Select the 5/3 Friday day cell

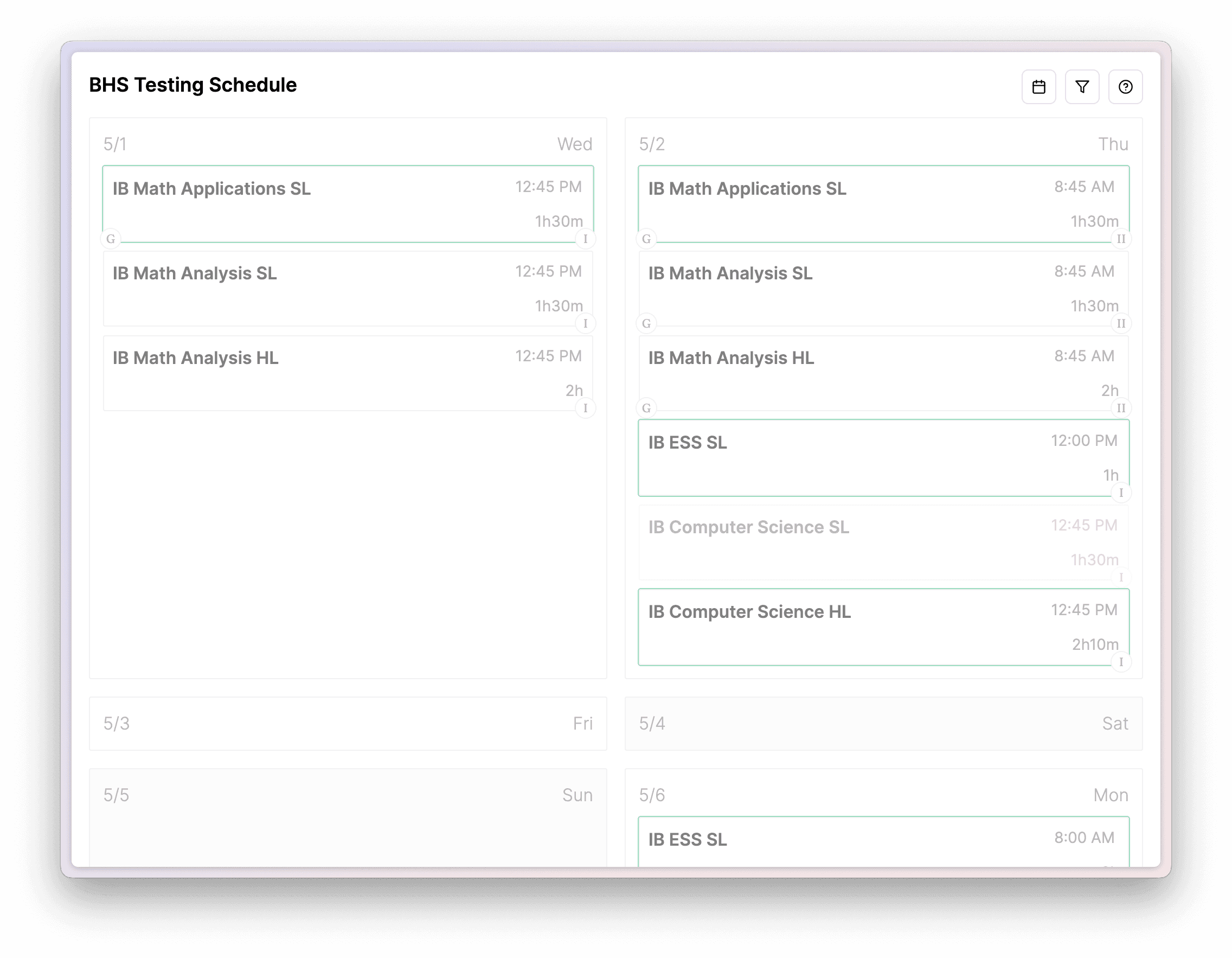click(x=348, y=724)
